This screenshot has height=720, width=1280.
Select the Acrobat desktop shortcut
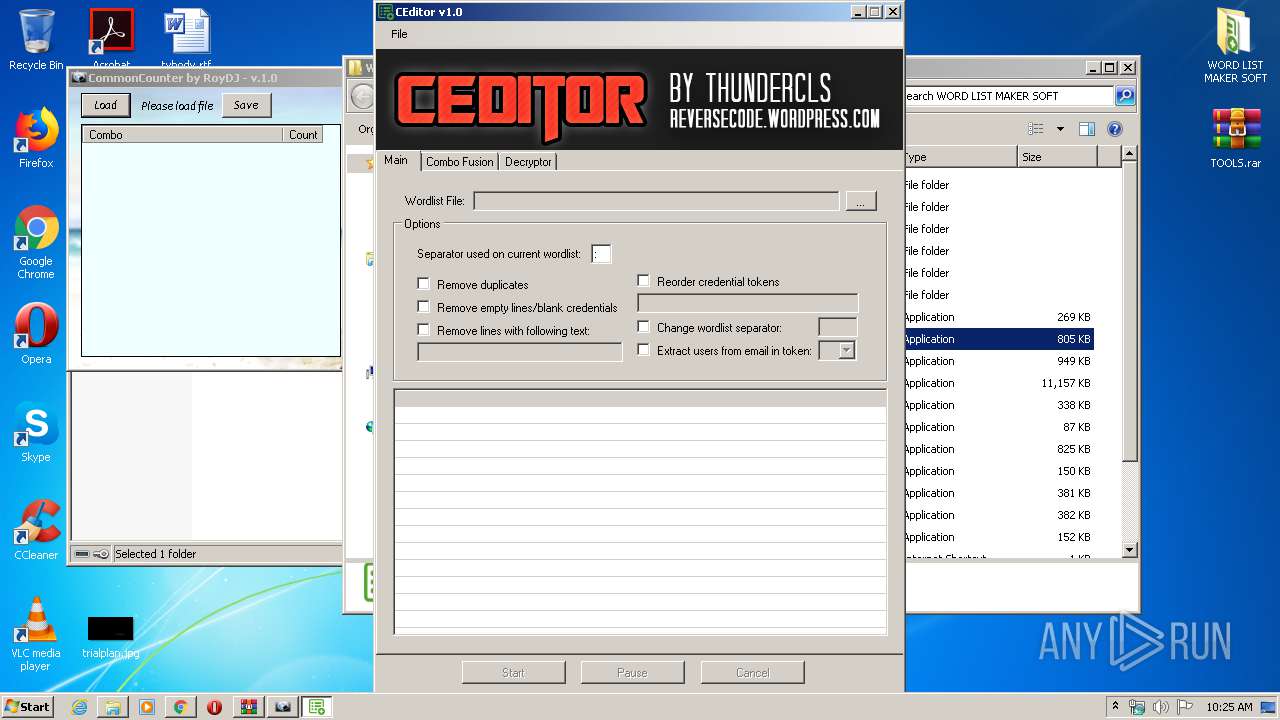(x=111, y=39)
